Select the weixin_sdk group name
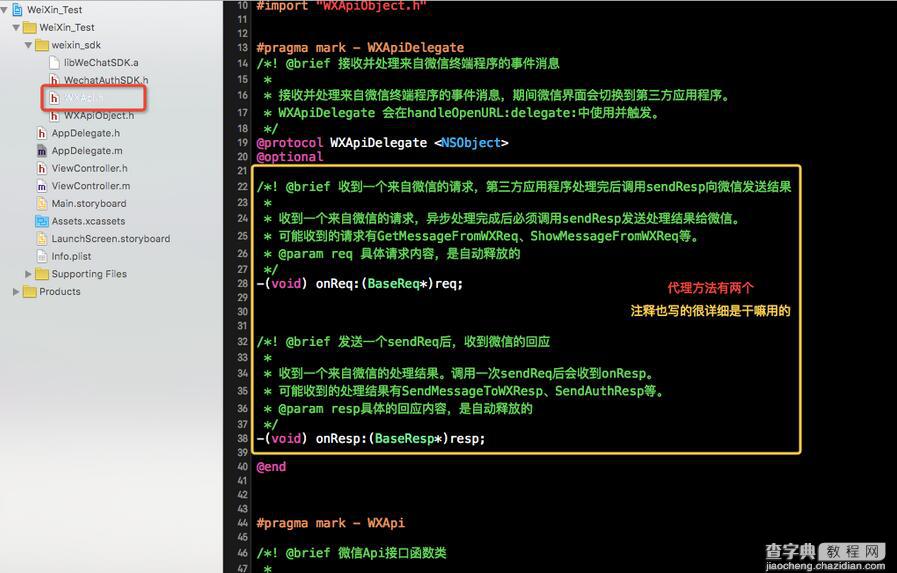 (76, 45)
